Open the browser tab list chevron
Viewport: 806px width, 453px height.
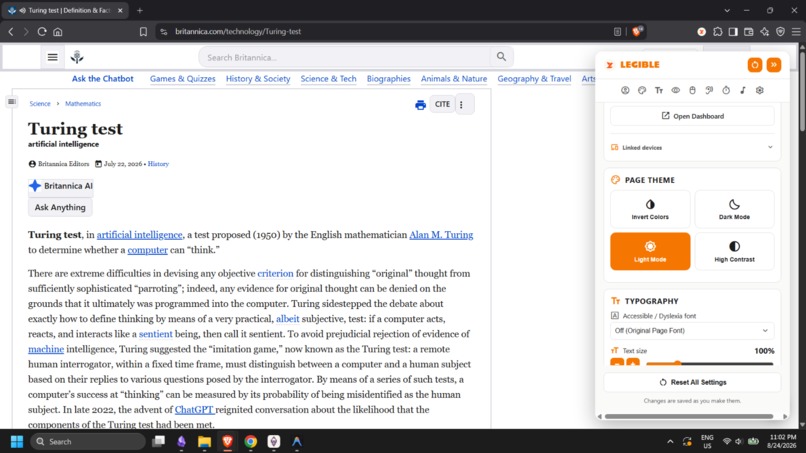(727, 10)
